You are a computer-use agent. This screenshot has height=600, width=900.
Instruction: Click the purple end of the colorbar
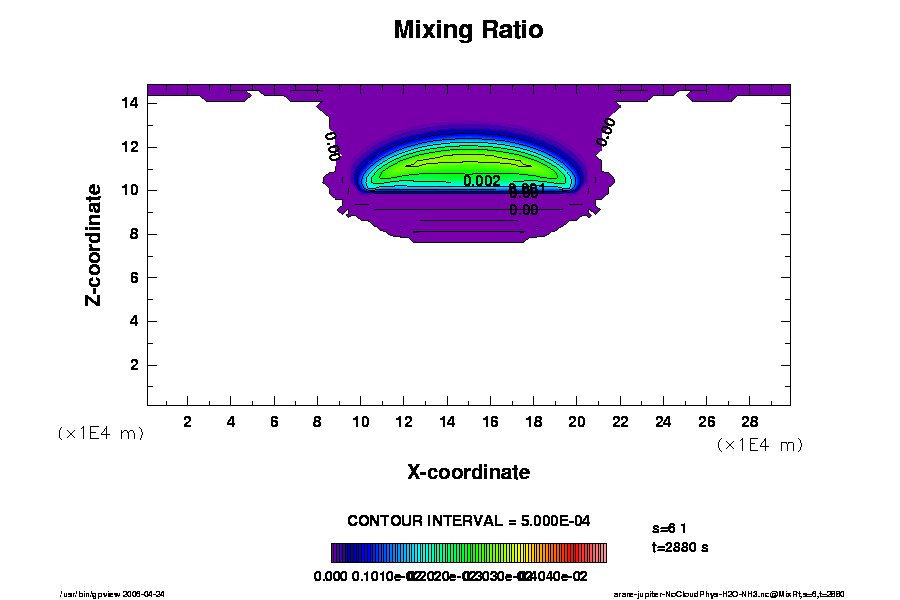point(338,553)
